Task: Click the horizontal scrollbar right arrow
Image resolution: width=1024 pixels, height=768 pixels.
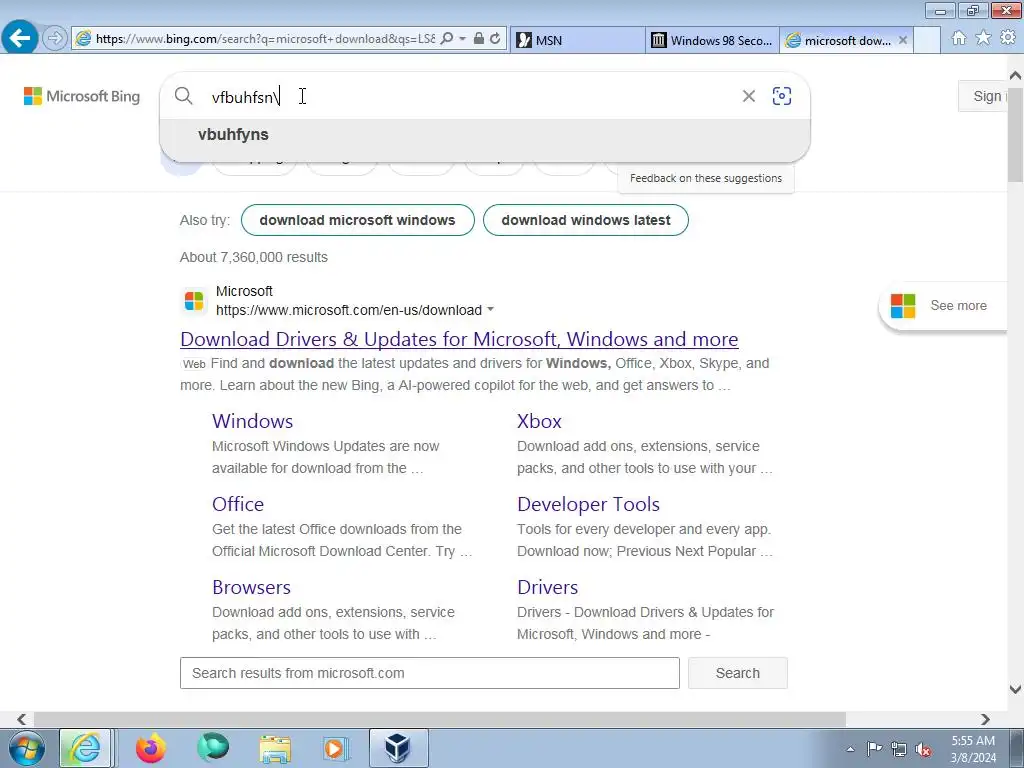Action: pyautogui.click(x=985, y=720)
